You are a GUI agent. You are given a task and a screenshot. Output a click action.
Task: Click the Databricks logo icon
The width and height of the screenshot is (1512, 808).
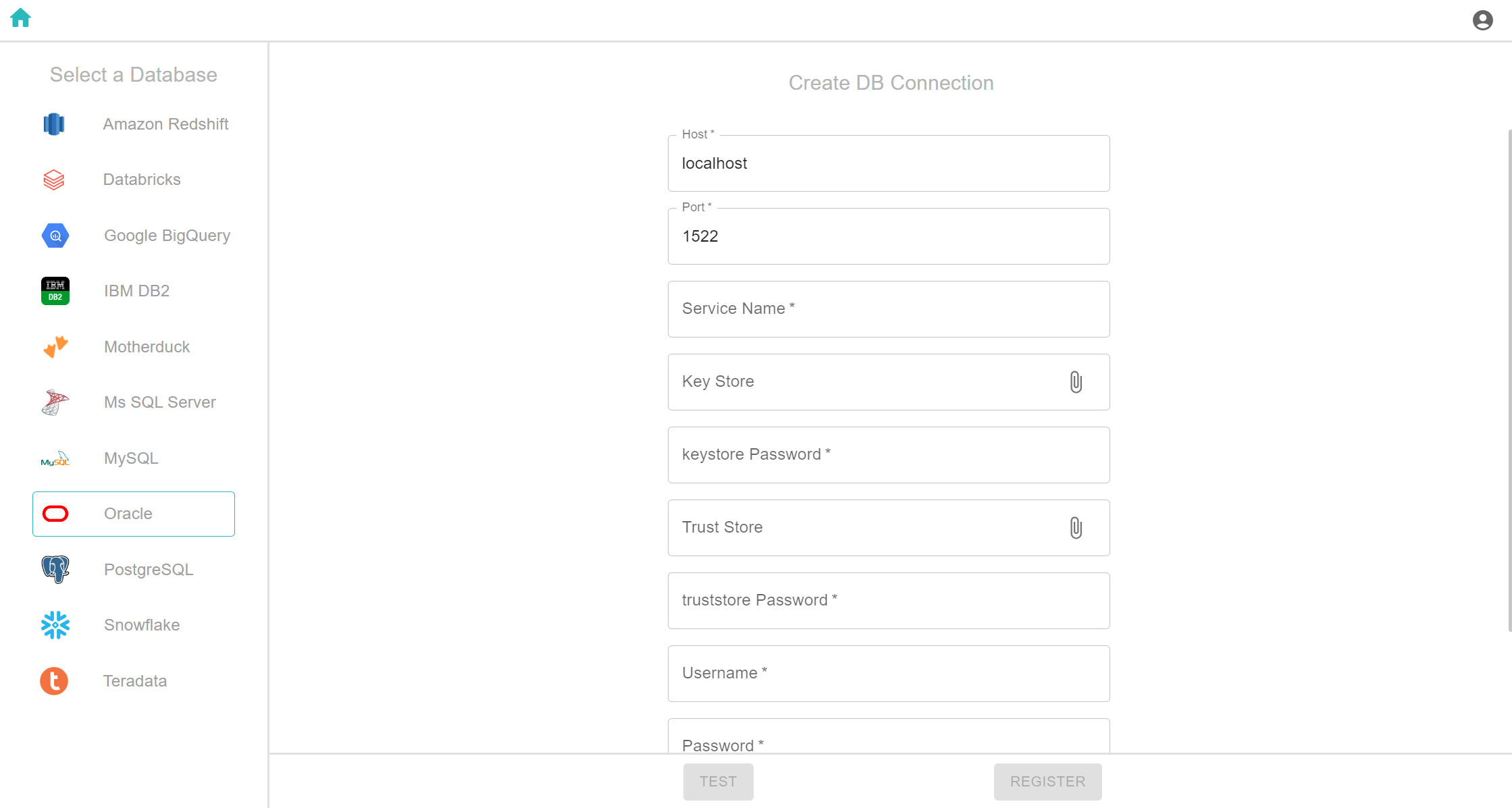point(54,180)
